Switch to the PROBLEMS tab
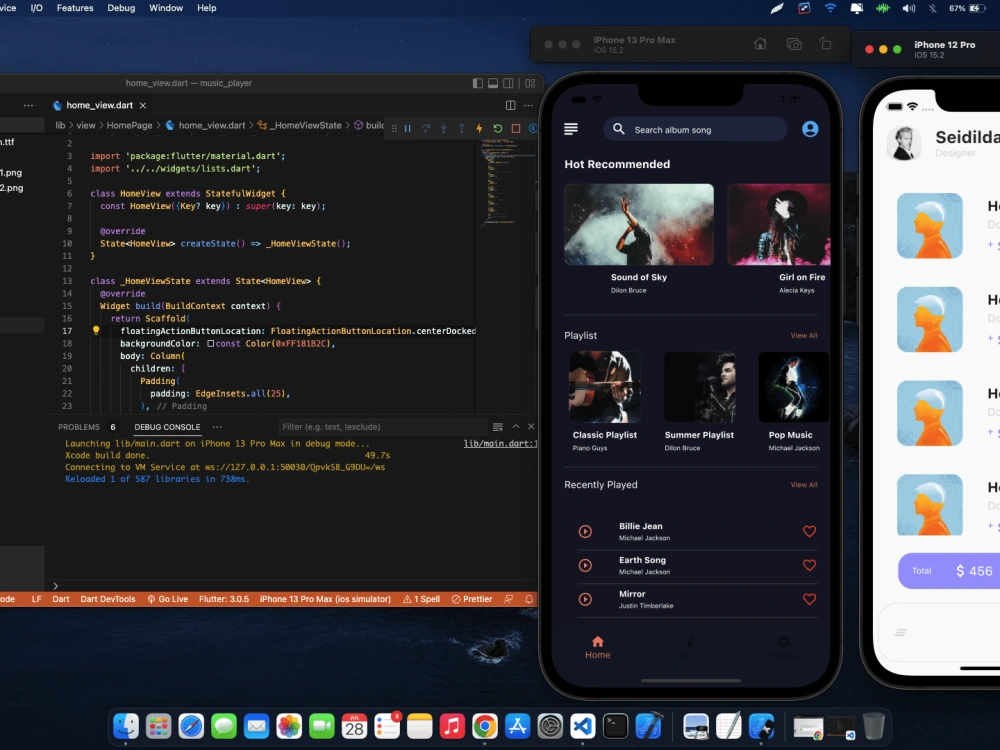Screen dimensions: 1000x750 (82, 426)
